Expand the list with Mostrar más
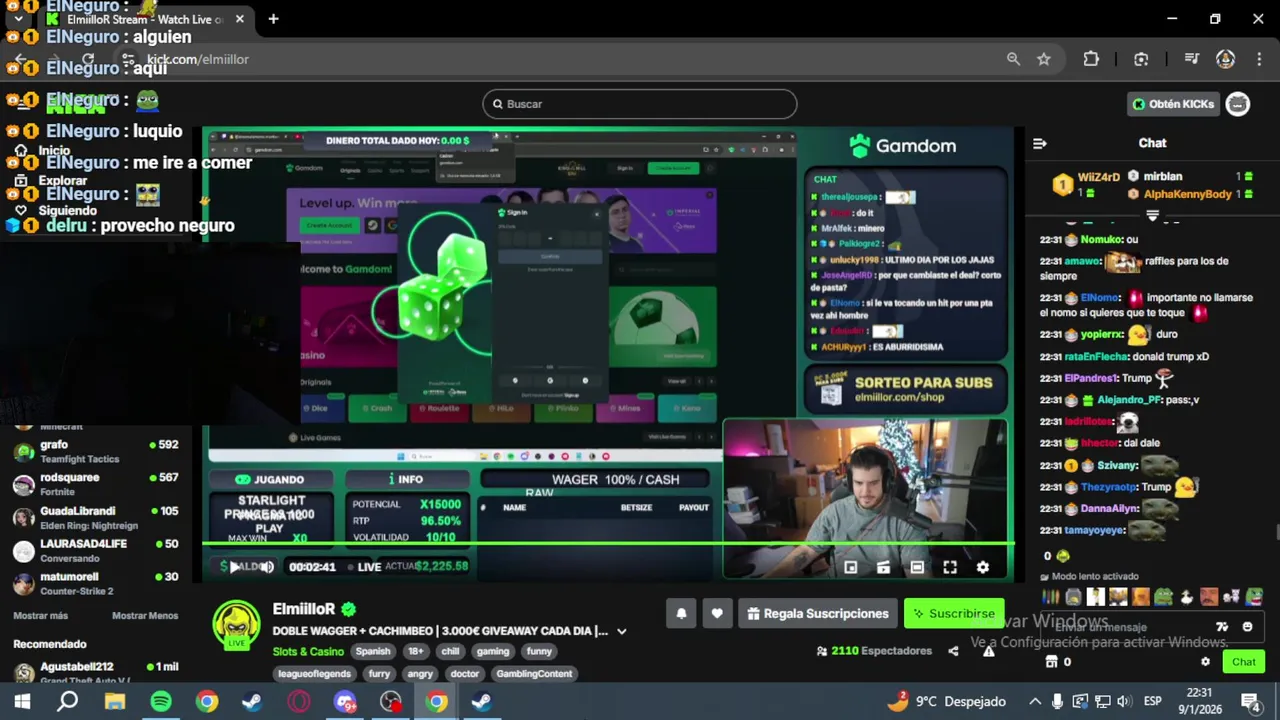The image size is (1280, 720). 40,616
